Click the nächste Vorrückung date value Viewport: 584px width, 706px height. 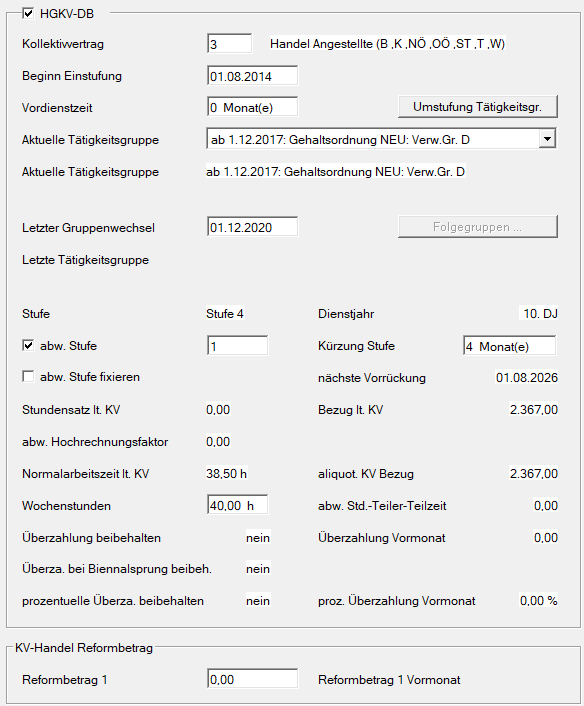pyautogui.click(x=527, y=378)
